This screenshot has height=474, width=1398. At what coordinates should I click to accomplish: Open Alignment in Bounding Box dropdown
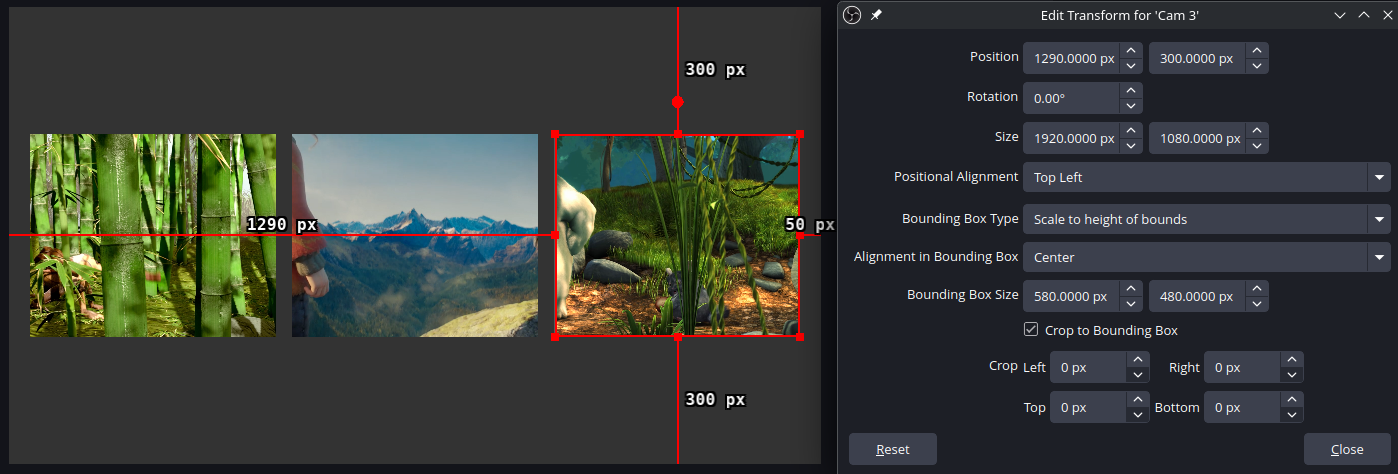1206,257
